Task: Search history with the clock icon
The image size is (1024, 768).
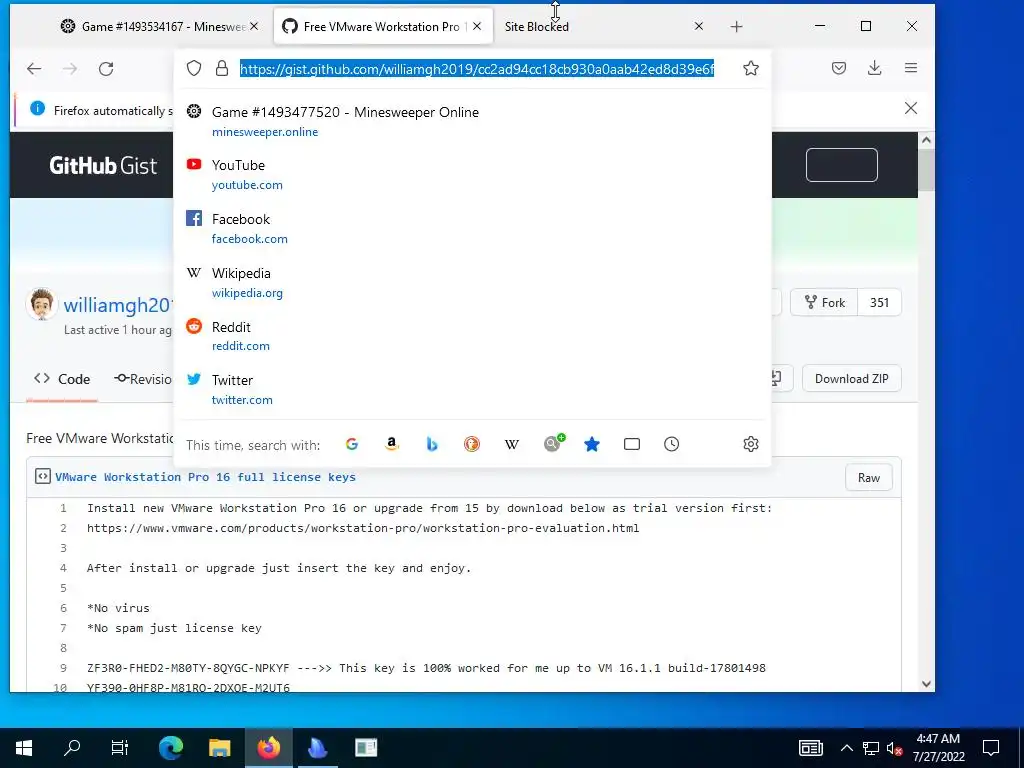Action: pos(671,444)
